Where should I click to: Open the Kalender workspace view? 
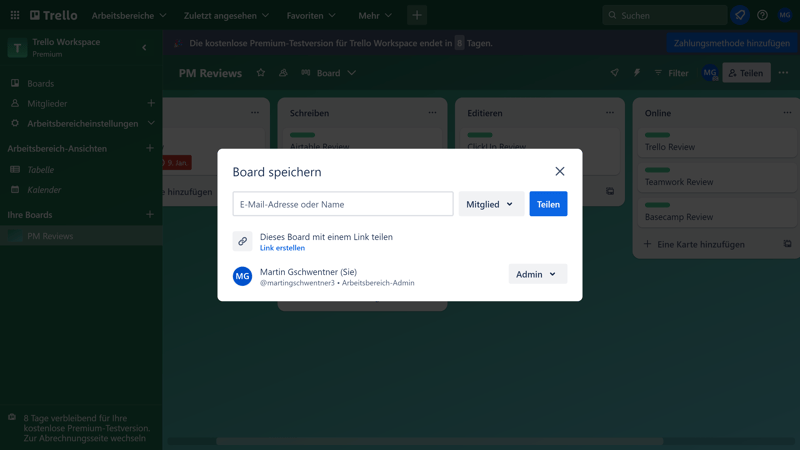click(44, 190)
